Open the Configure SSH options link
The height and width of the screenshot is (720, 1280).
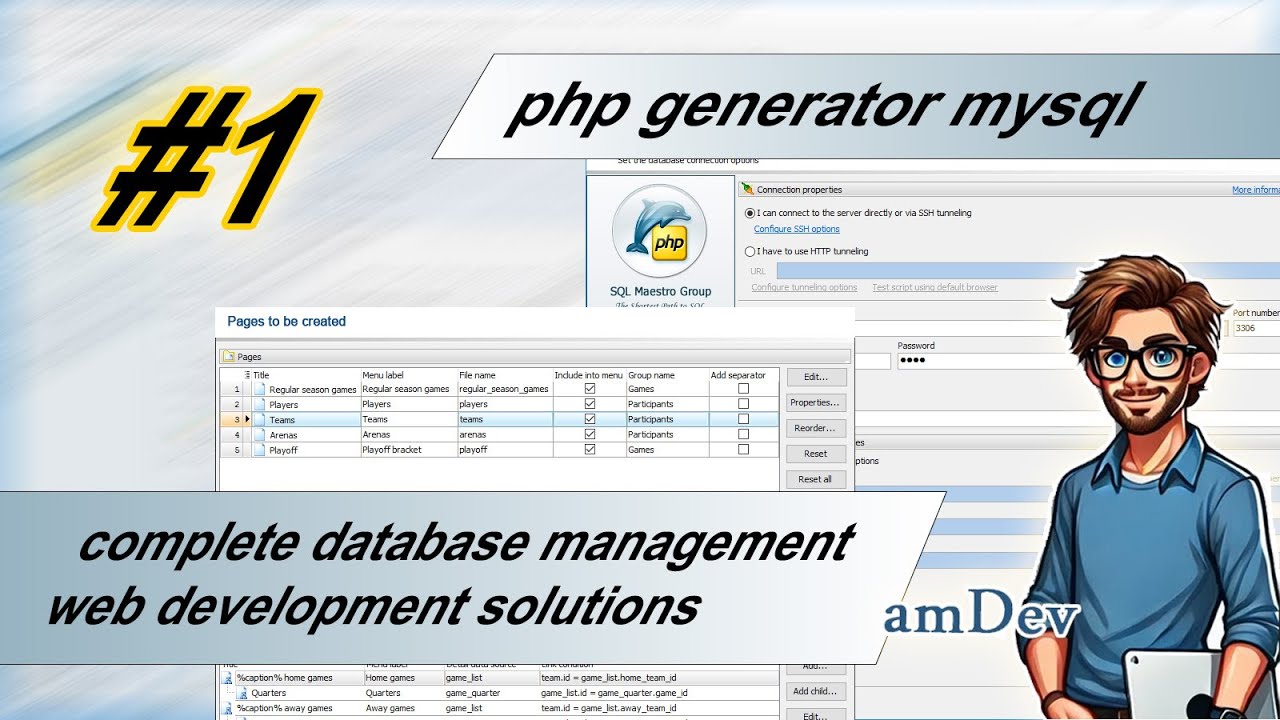tap(796, 229)
